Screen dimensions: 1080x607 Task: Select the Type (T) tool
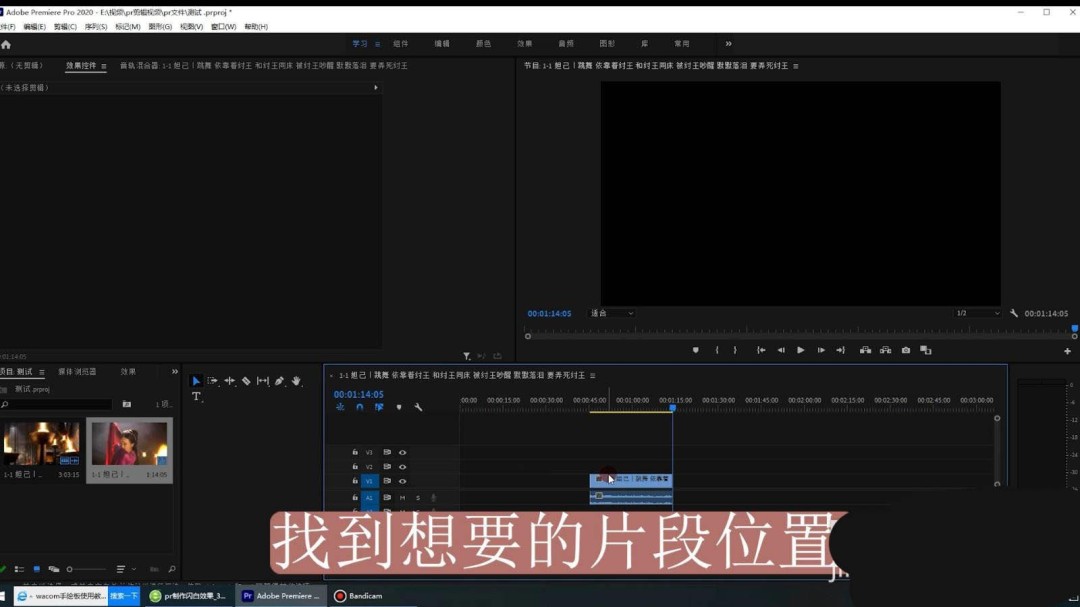pos(196,397)
